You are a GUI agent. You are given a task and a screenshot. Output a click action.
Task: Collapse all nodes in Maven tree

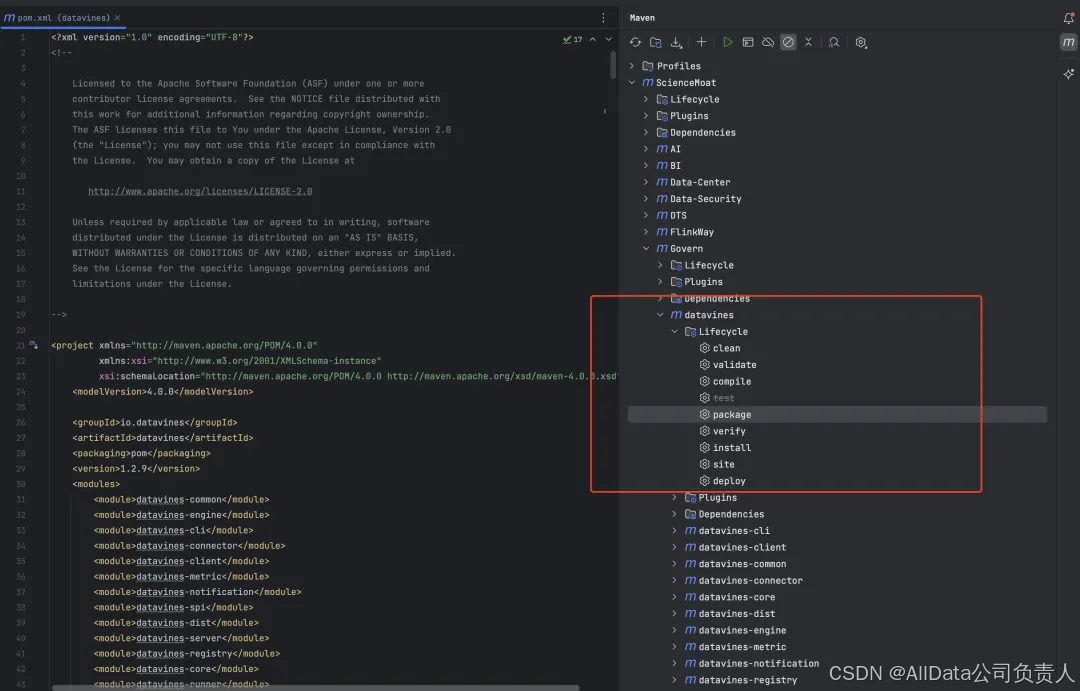(x=809, y=43)
